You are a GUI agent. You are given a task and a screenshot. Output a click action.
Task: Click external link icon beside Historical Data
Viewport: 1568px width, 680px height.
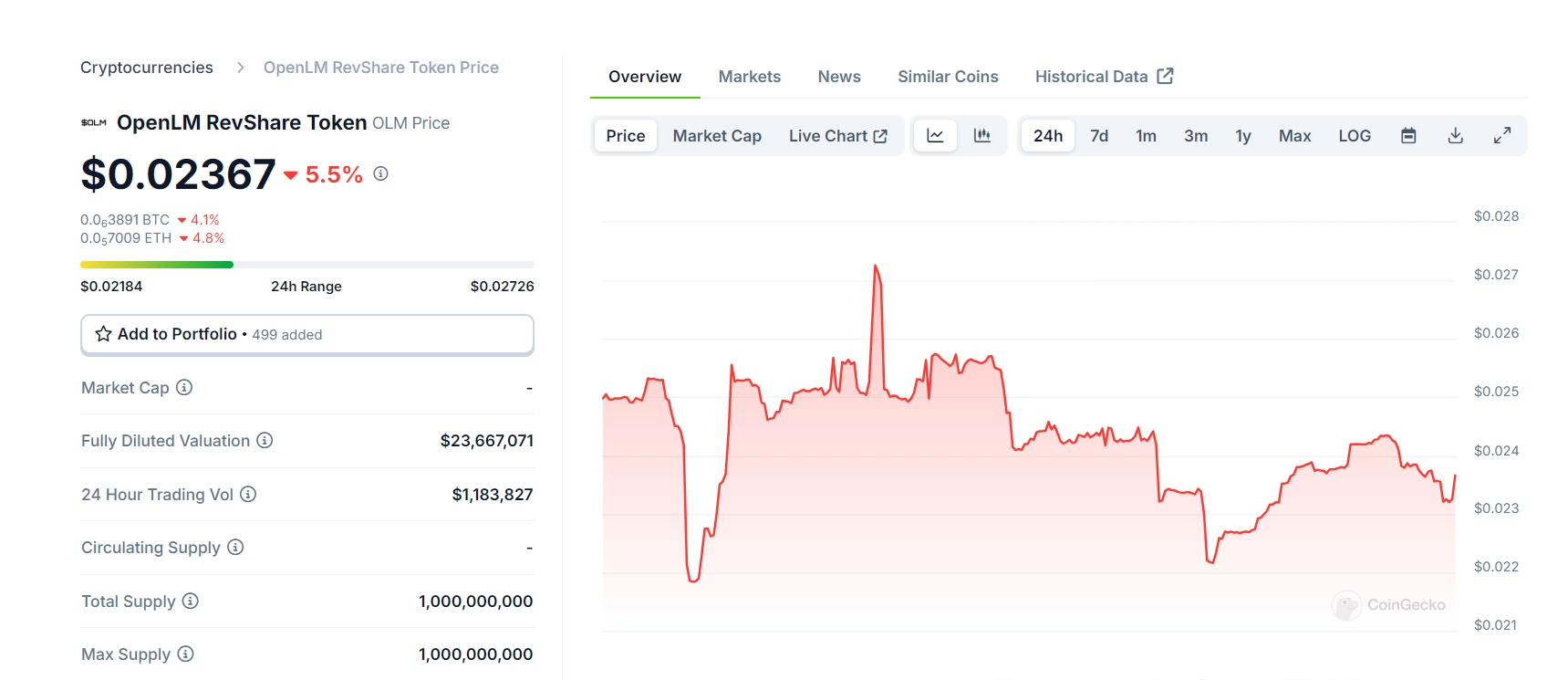coord(1165,76)
